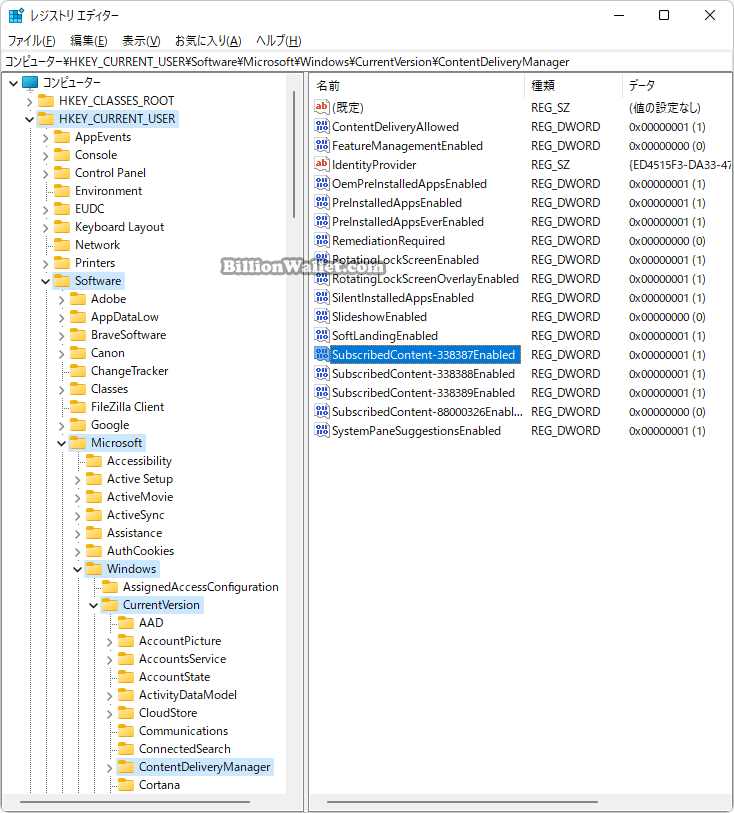This screenshot has height=813, width=734.
Task: Open the 表示(V) menu
Action: (141, 40)
